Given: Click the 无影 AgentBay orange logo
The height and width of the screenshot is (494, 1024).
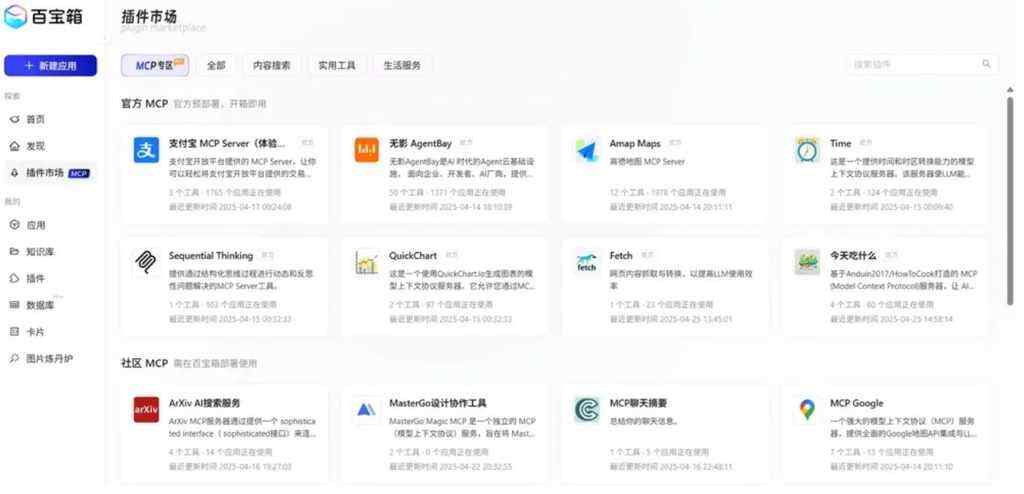Looking at the screenshot, I should pos(367,150).
